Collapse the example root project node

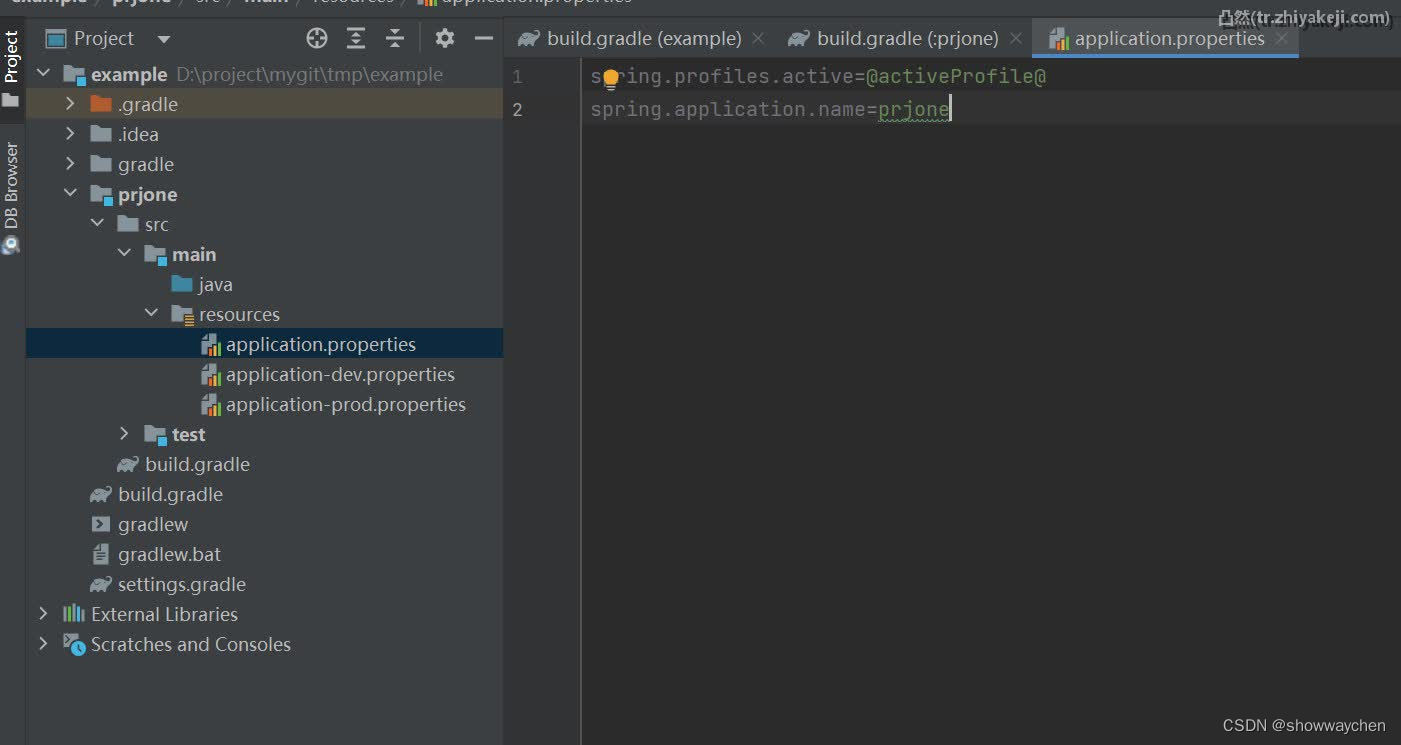point(43,74)
